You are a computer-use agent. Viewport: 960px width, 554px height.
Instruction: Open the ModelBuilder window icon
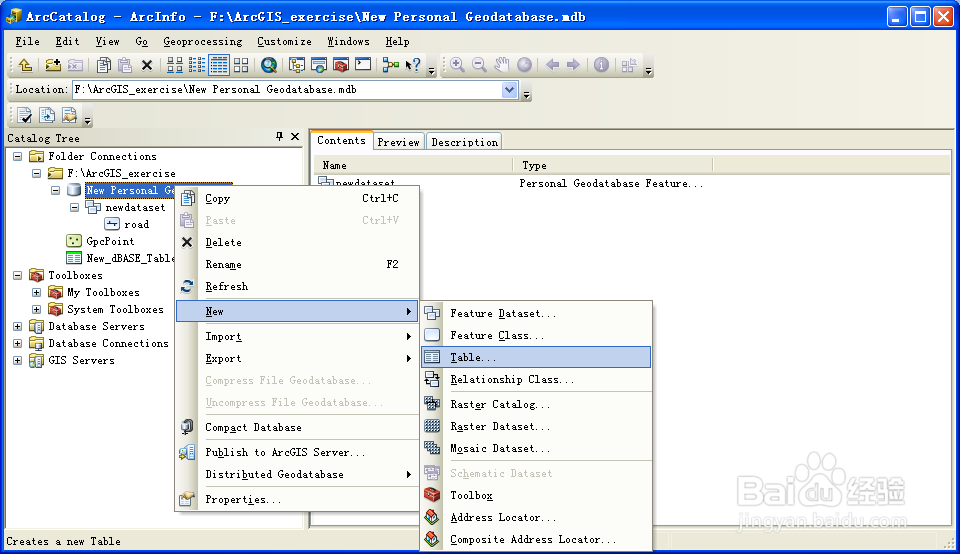pos(391,65)
